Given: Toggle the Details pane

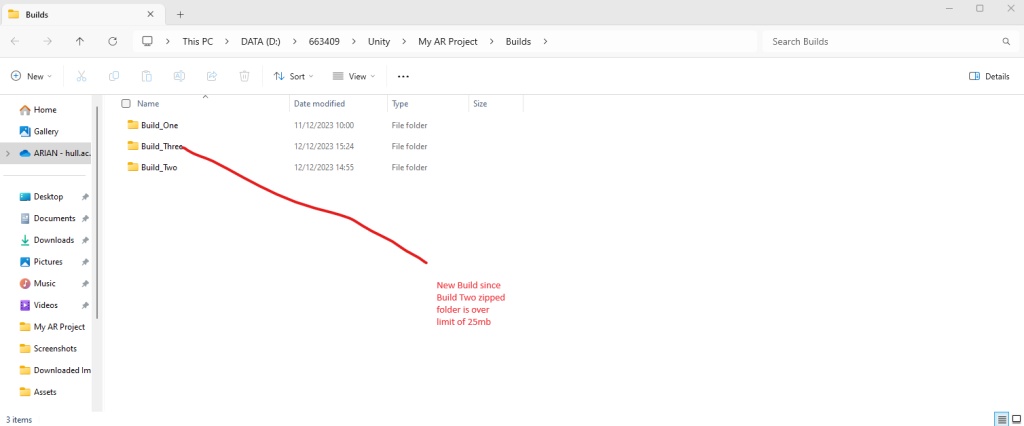Looking at the screenshot, I should (989, 76).
